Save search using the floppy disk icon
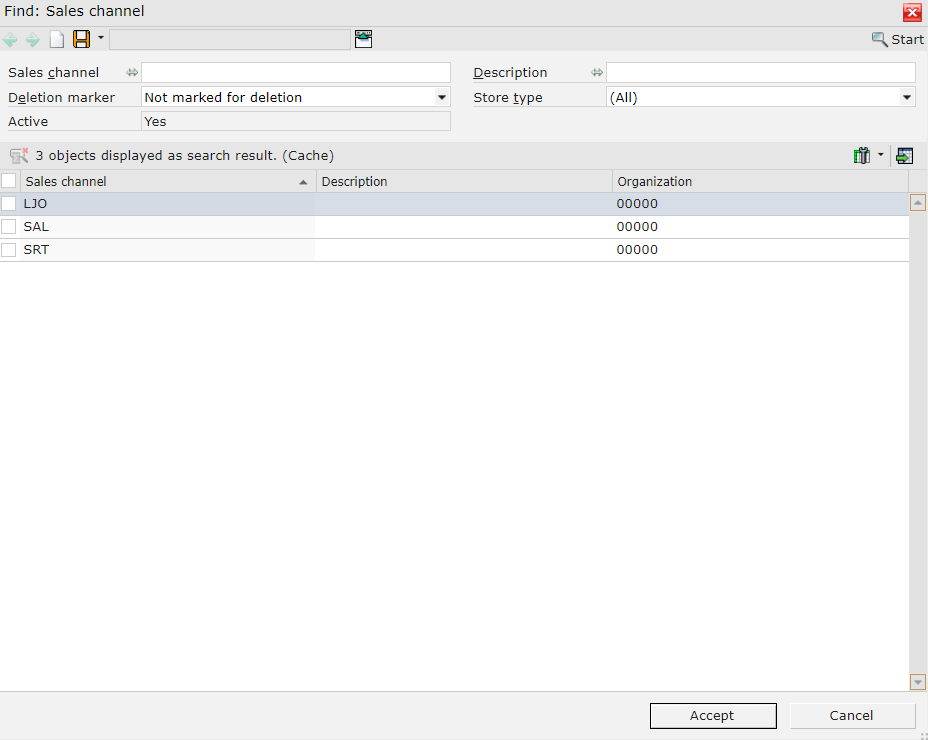The height and width of the screenshot is (740, 928). click(82, 40)
